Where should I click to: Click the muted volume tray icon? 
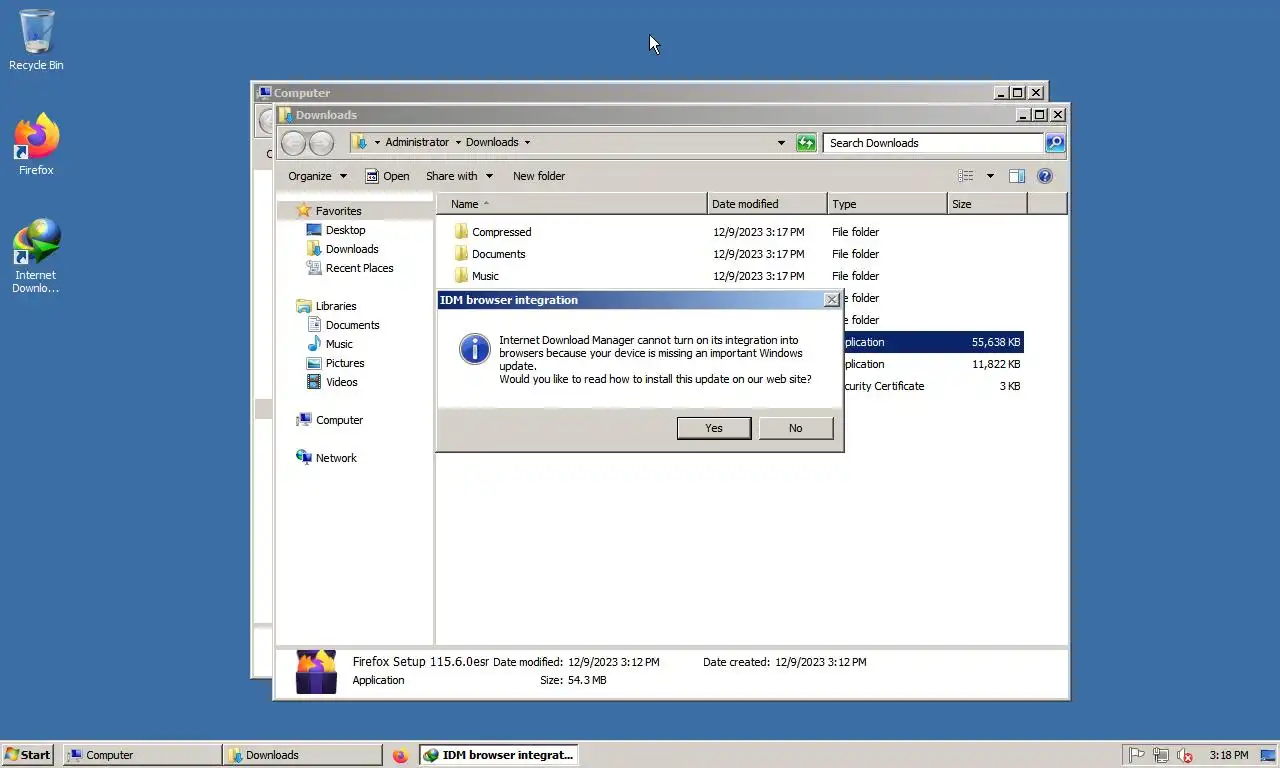tap(1185, 755)
